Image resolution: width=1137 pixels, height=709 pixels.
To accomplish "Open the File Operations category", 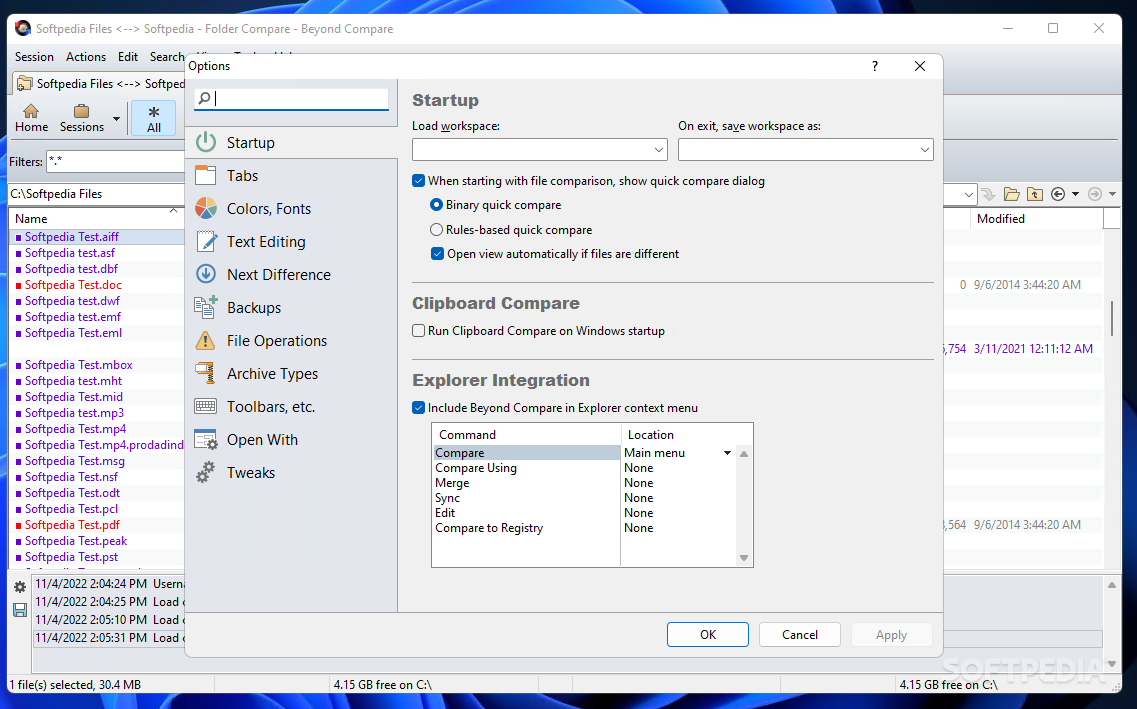I will pos(292,341).
